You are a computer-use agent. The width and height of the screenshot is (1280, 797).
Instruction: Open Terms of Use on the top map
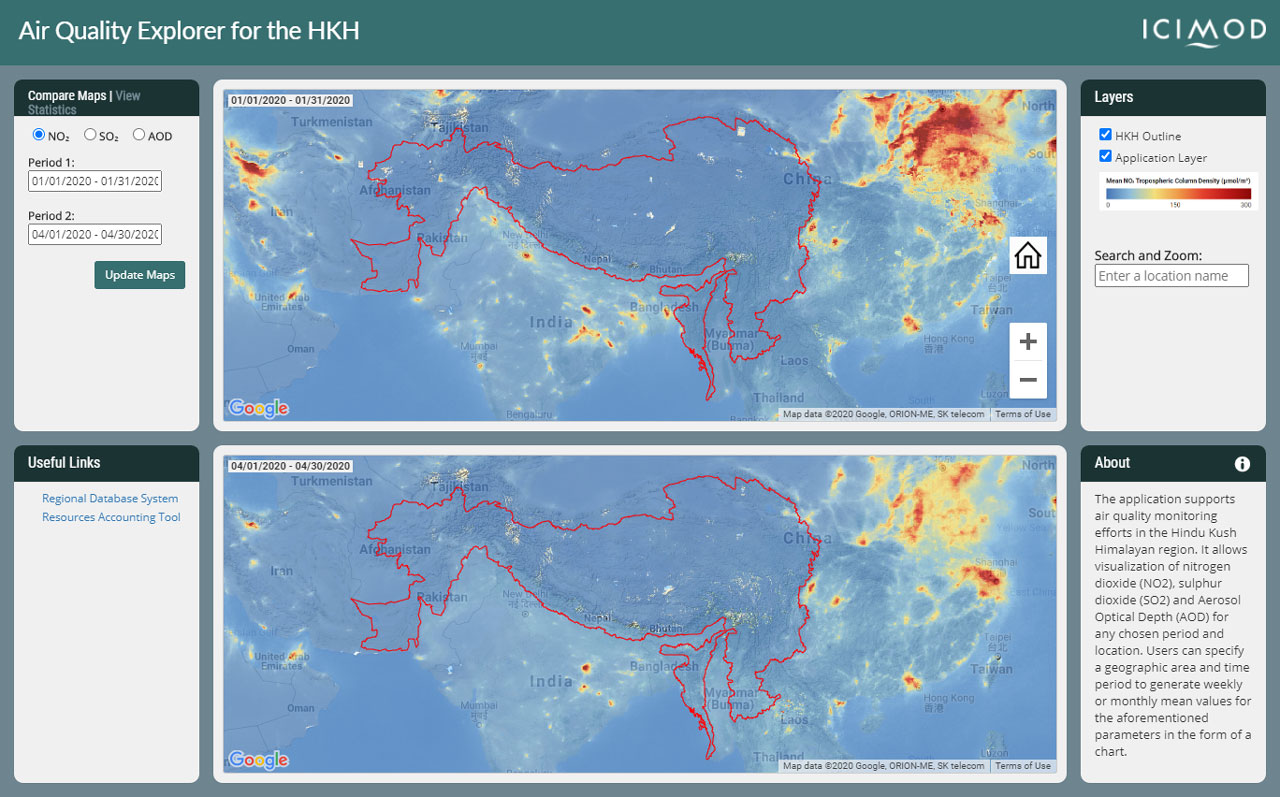pos(1023,414)
